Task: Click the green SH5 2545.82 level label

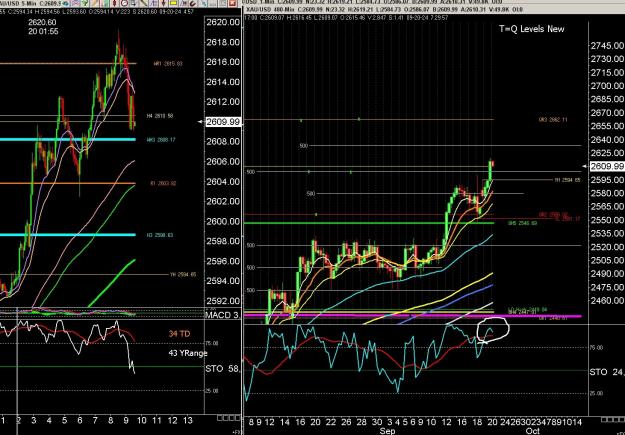Action: [x=522, y=223]
